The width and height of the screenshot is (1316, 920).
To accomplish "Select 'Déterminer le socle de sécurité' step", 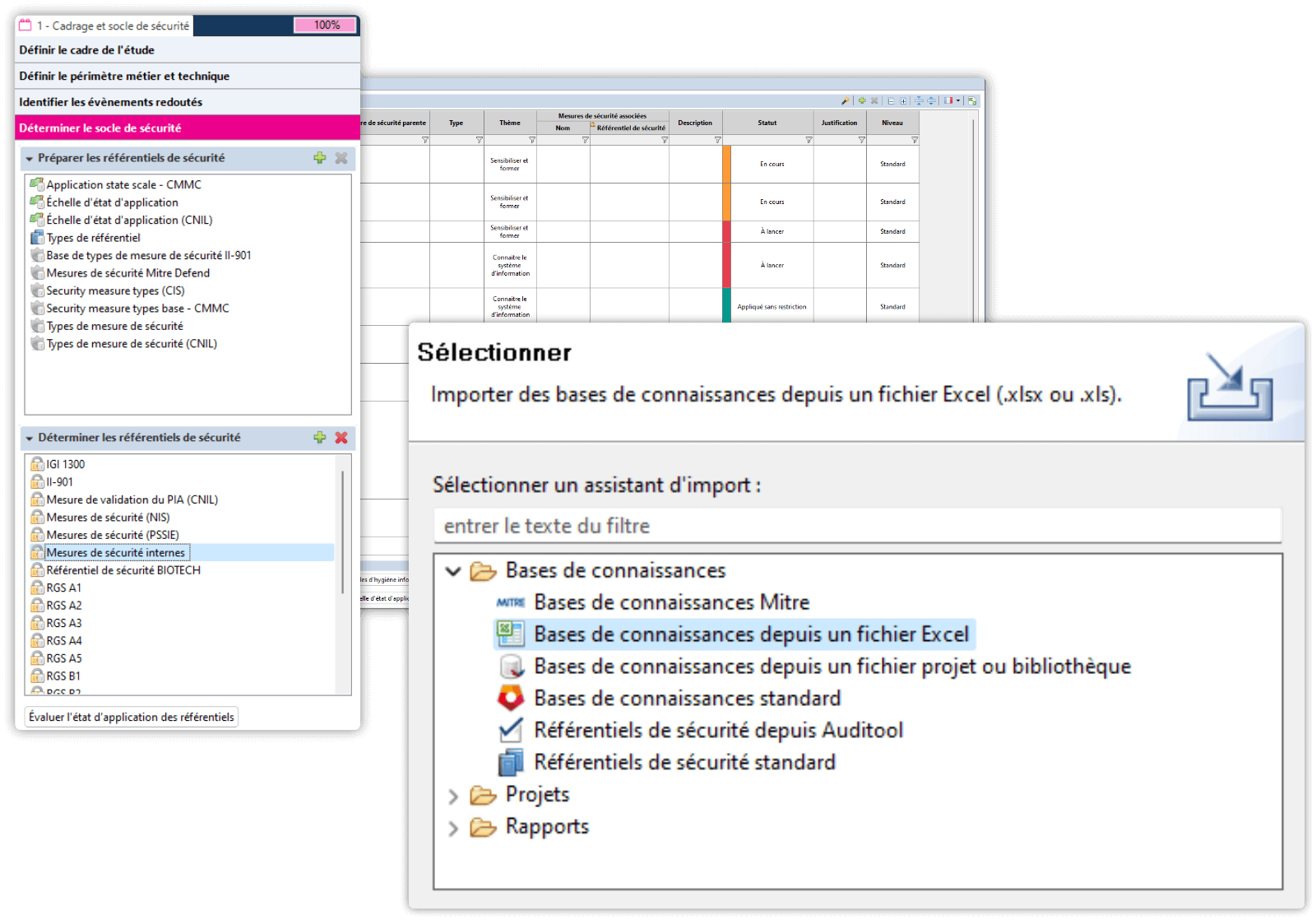I will point(188,128).
